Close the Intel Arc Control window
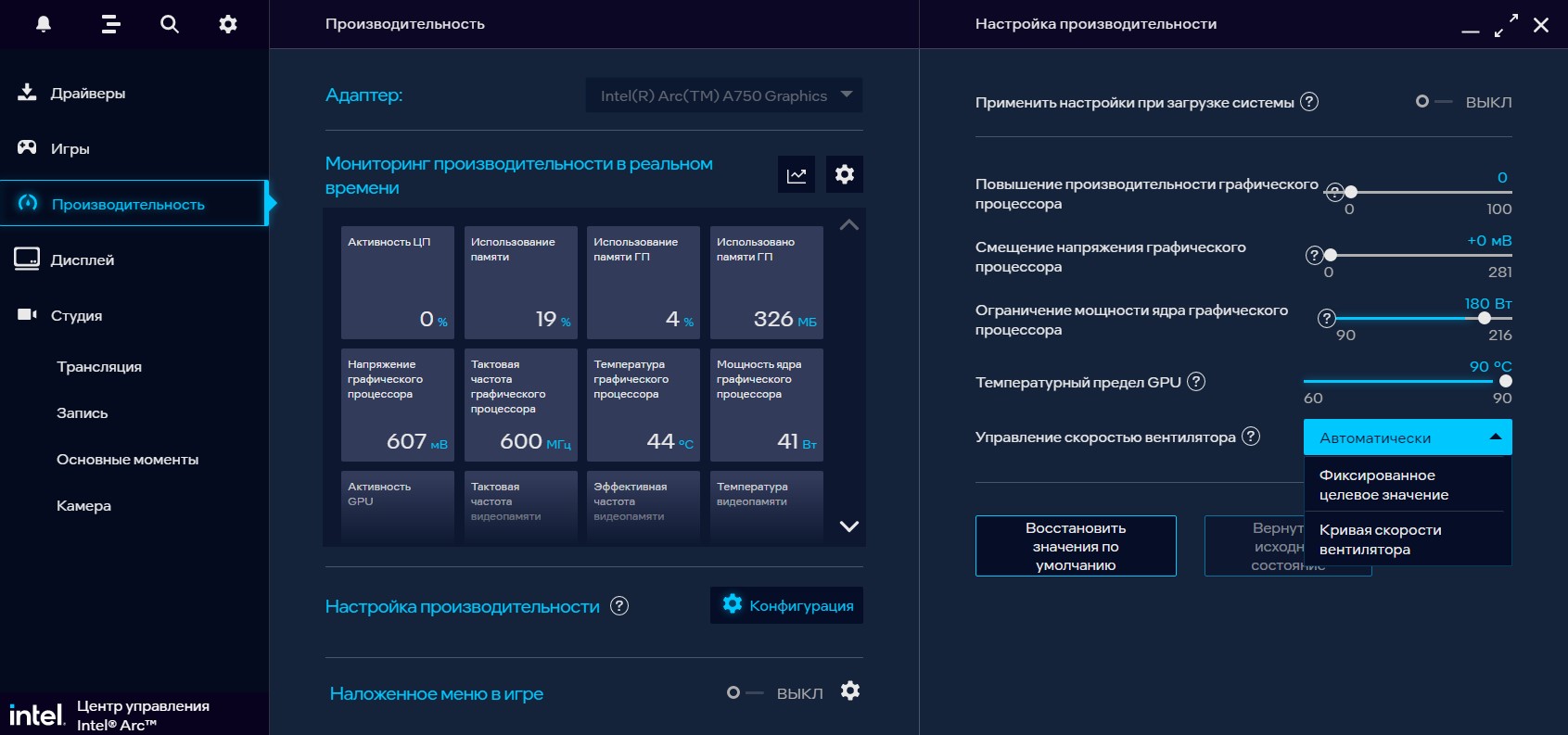The width and height of the screenshot is (1568, 735). 1541,25
